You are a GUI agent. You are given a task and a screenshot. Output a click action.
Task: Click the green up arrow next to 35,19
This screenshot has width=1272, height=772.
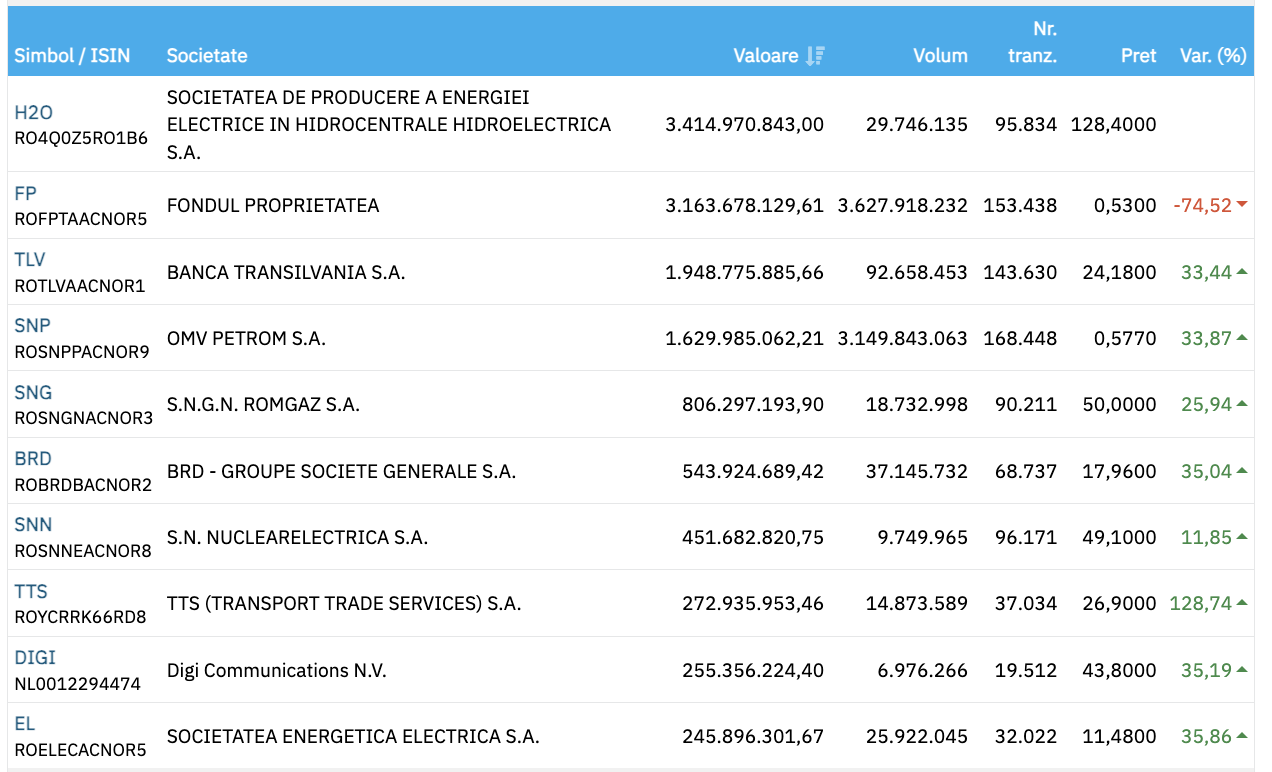click(x=1242, y=669)
